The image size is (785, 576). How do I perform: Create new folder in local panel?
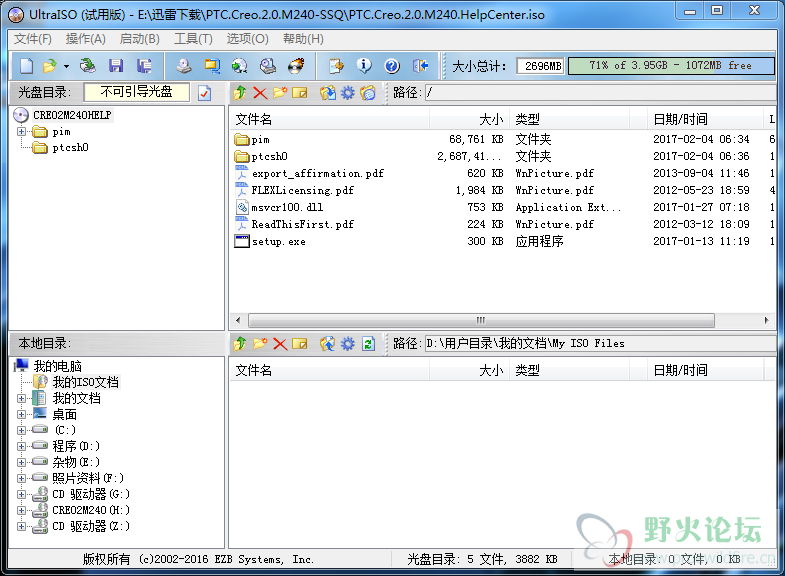(260, 344)
